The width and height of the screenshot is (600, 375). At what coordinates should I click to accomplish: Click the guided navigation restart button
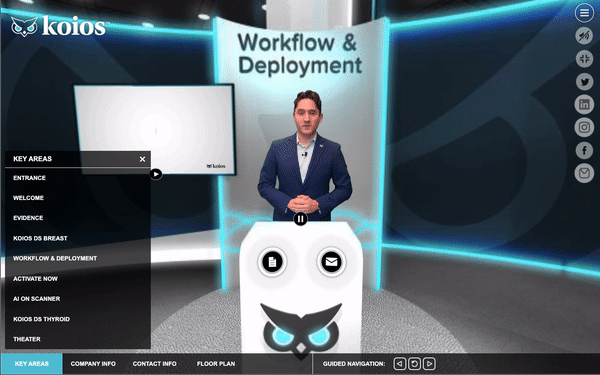click(414, 364)
